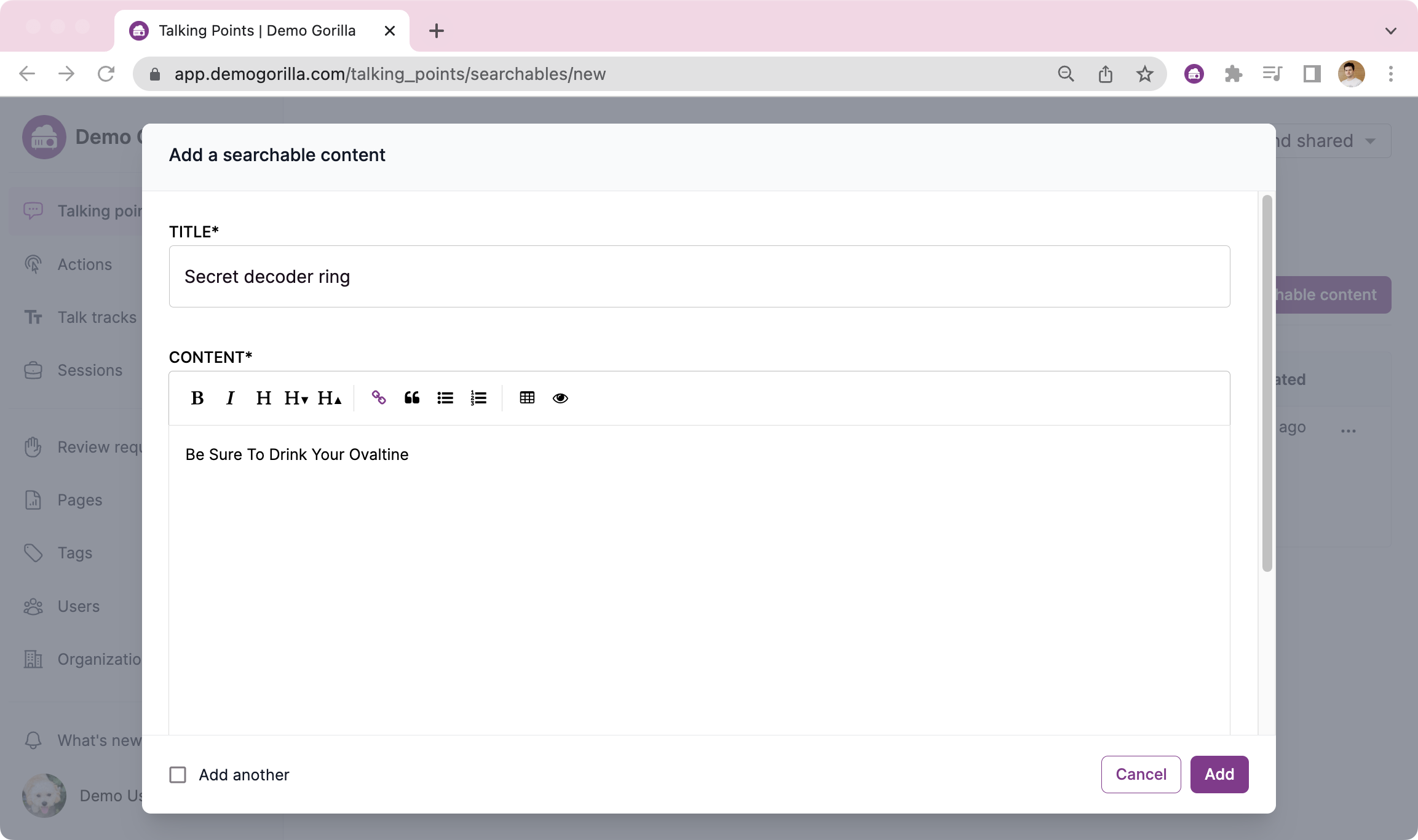
Task: Make heading smaller with H-down button
Action: click(x=296, y=398)
